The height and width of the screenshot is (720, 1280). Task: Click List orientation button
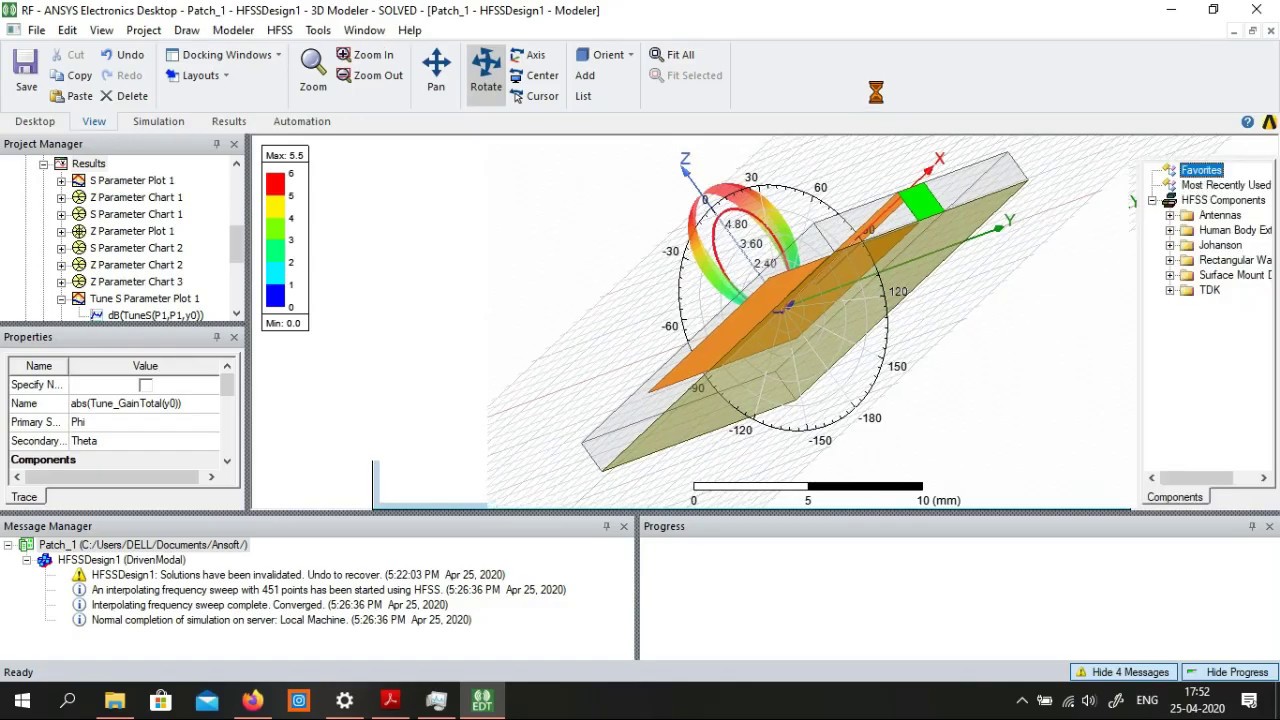tap(583, 96)
